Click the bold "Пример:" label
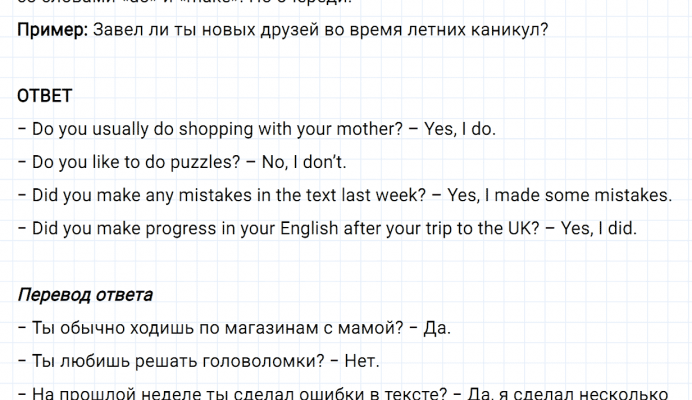The height and width of the screenshot is (400, 692). pos(51,29)
